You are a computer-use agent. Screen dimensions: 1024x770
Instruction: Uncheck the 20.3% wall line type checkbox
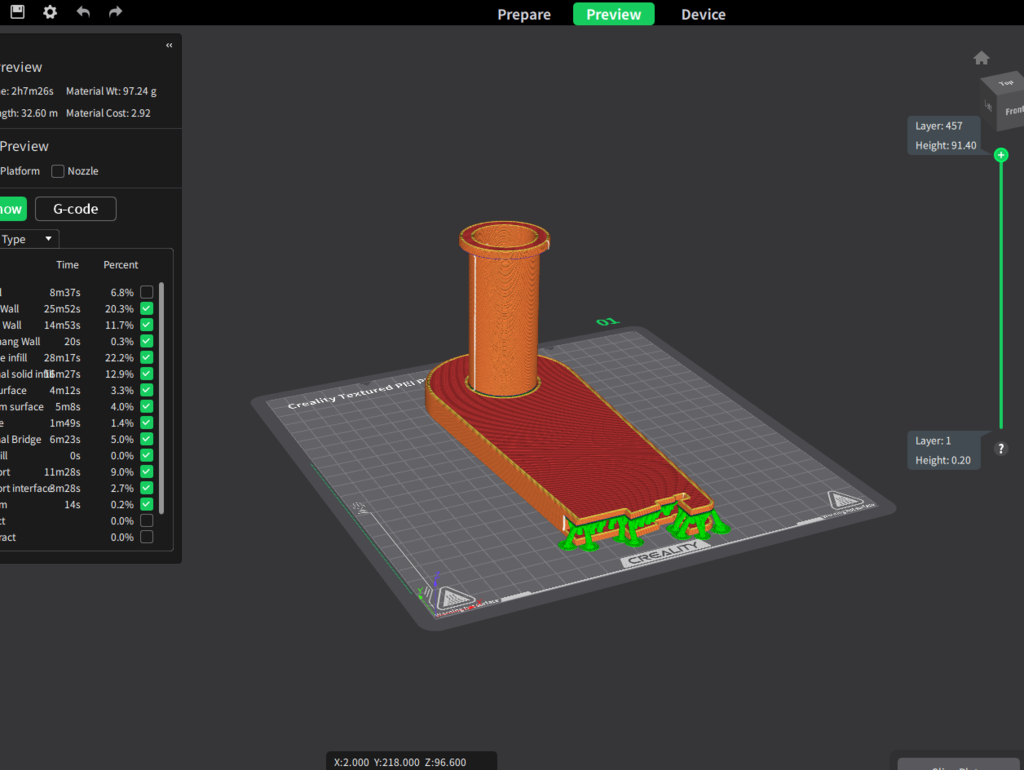point(147,309)
